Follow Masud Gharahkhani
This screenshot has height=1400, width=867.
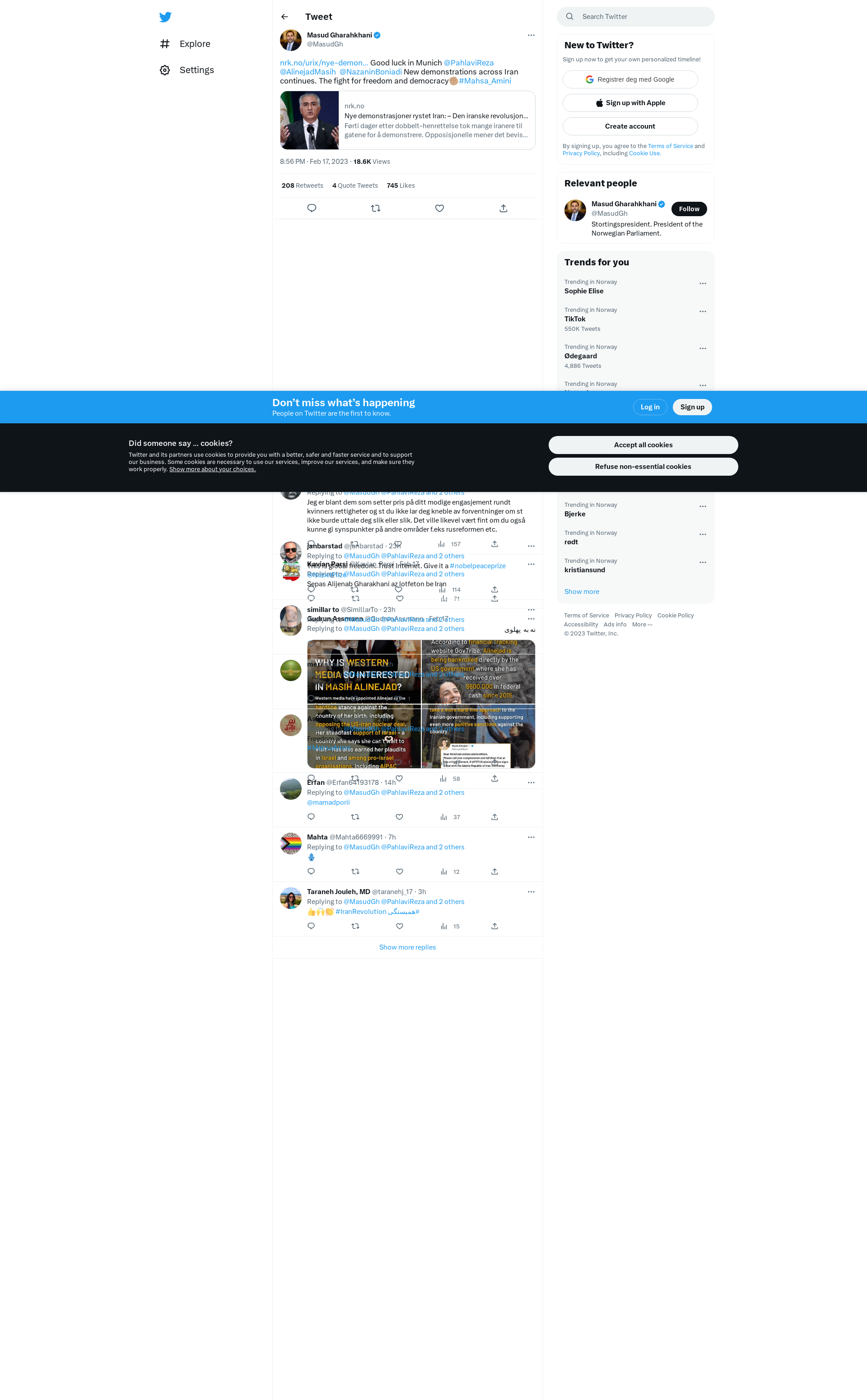689,209
